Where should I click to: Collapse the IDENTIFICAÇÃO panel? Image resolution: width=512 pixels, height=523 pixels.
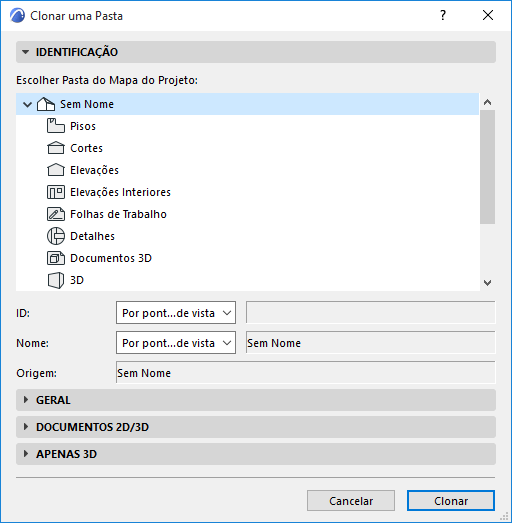[25, 52]
